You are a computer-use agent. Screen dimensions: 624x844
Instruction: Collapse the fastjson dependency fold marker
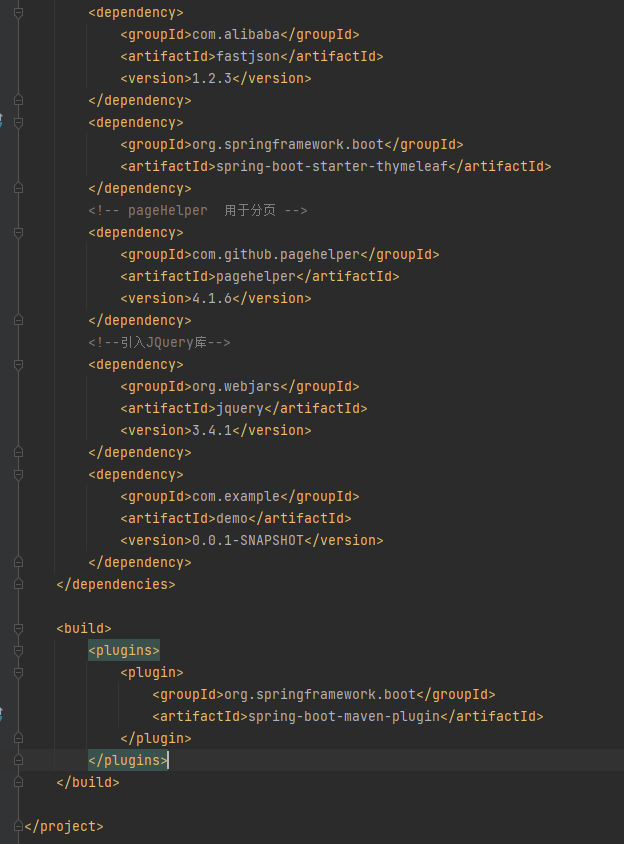point(18,12)
